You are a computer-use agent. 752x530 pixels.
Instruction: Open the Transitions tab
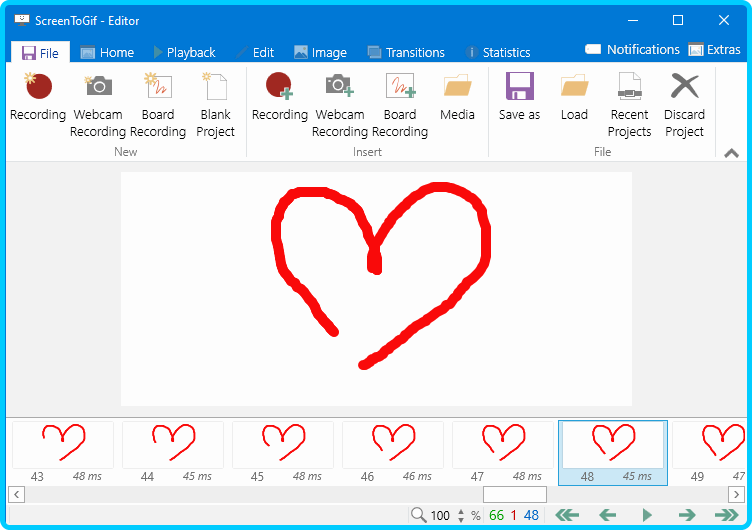point(406,52)
